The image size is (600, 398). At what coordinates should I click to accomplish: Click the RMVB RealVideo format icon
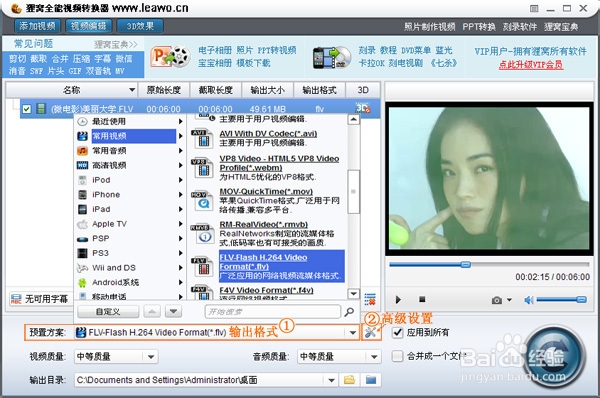[x=202, y=233]
